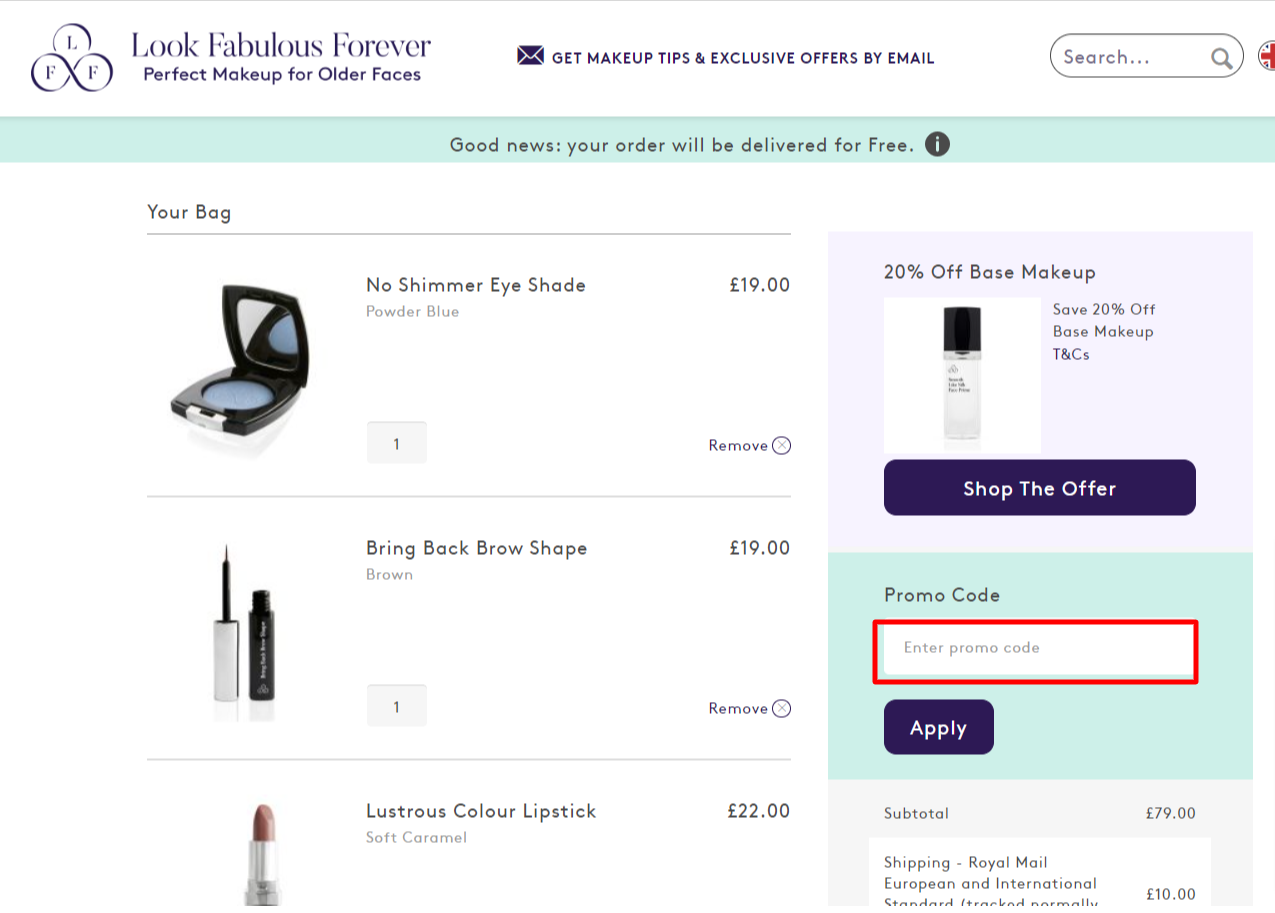Viewport: 1275px width, 913px height.
Task: Click the Look Fabulous Forever logo
Action: 230,57
